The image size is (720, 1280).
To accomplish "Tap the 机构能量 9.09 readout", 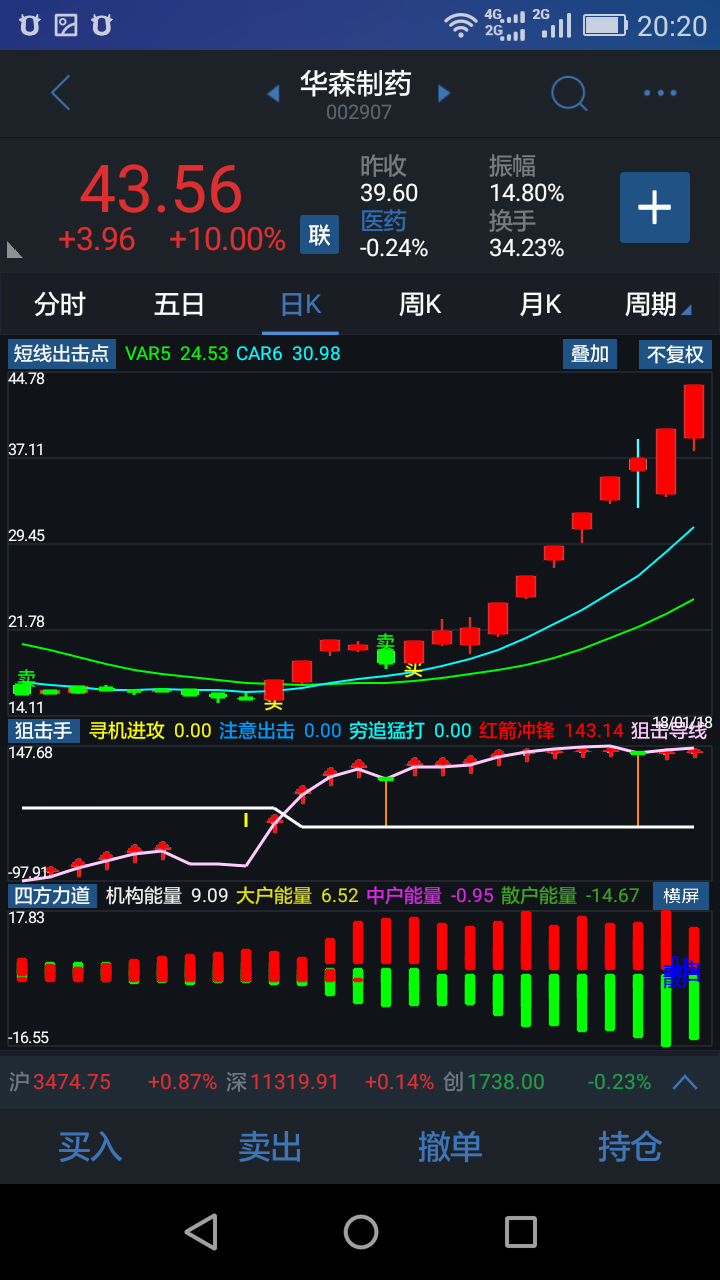I will point(167,895).
